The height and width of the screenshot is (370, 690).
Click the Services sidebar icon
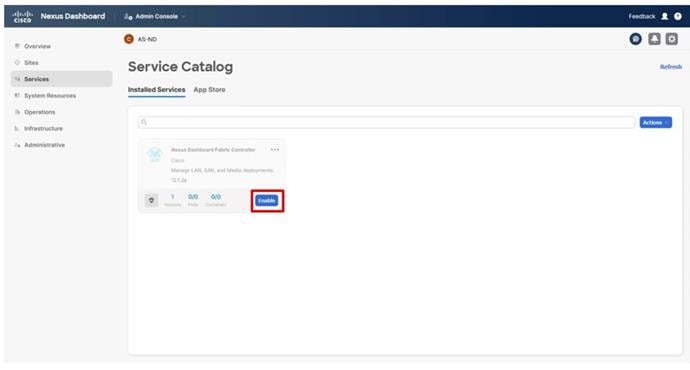17,79
